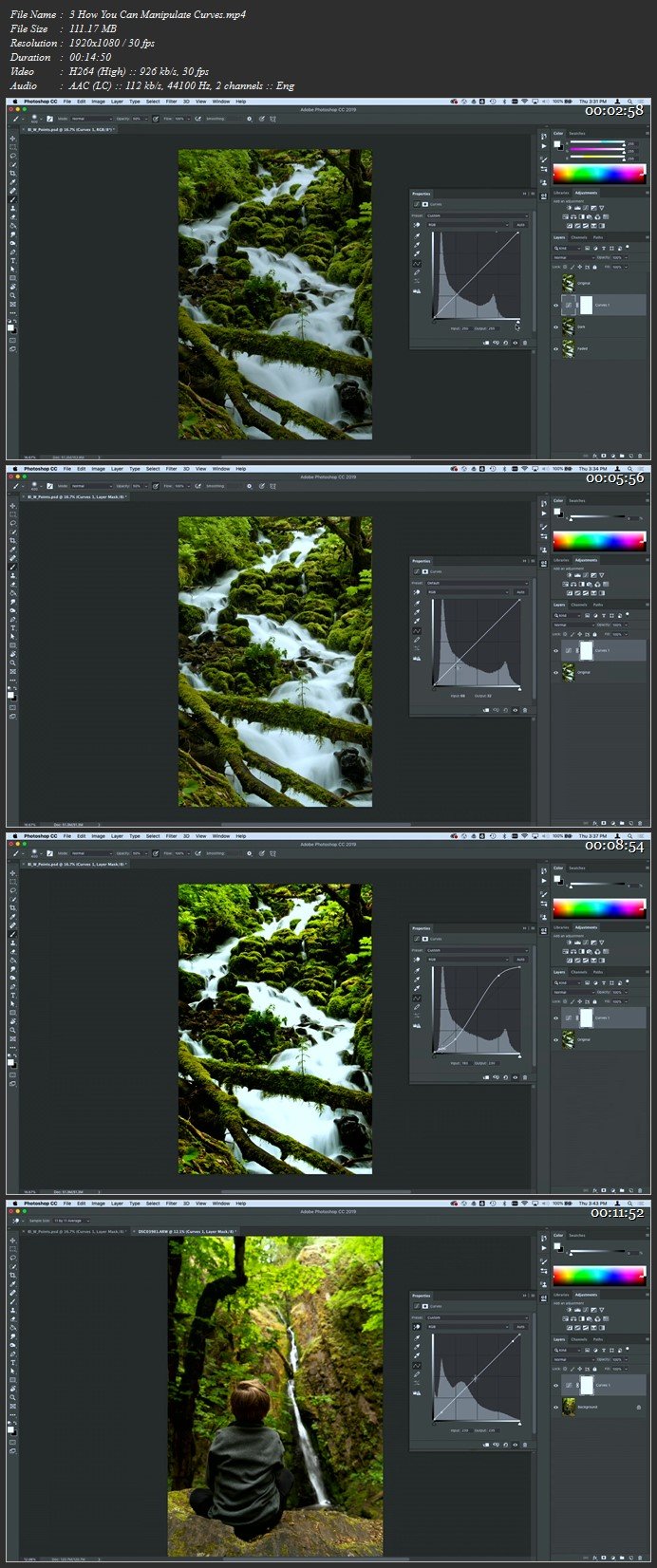This screenshot has width=657, height=1568.
Task: Open Preset Default dropdown in 00:05:56 frame
Action: 477,583
